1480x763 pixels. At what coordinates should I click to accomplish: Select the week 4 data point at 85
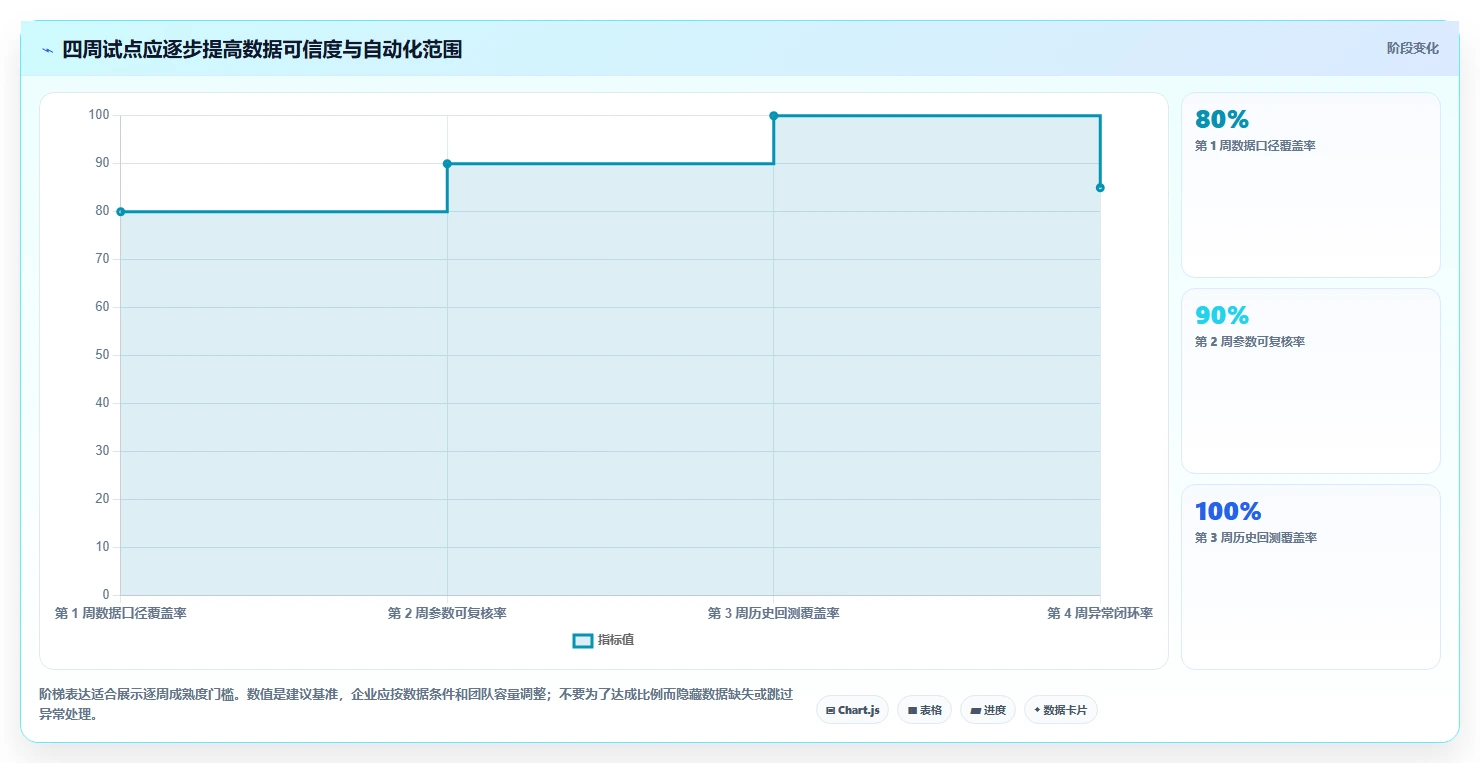point(1100,187)
